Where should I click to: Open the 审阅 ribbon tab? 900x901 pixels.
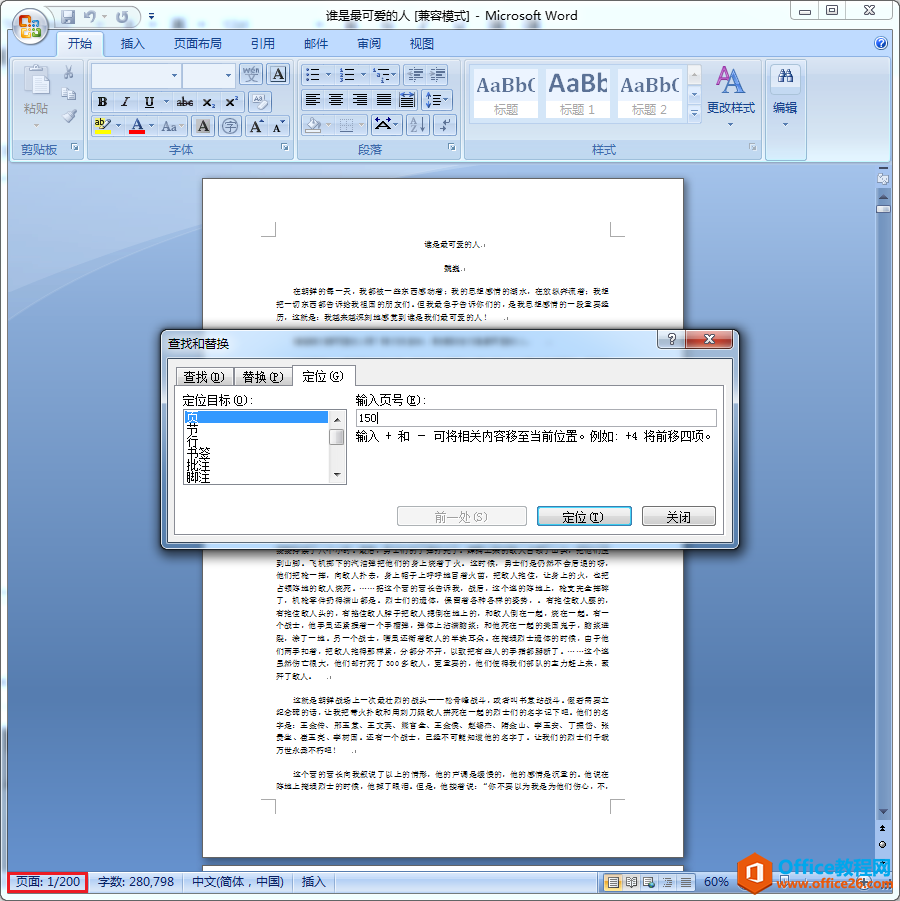(x=368, y=44)
